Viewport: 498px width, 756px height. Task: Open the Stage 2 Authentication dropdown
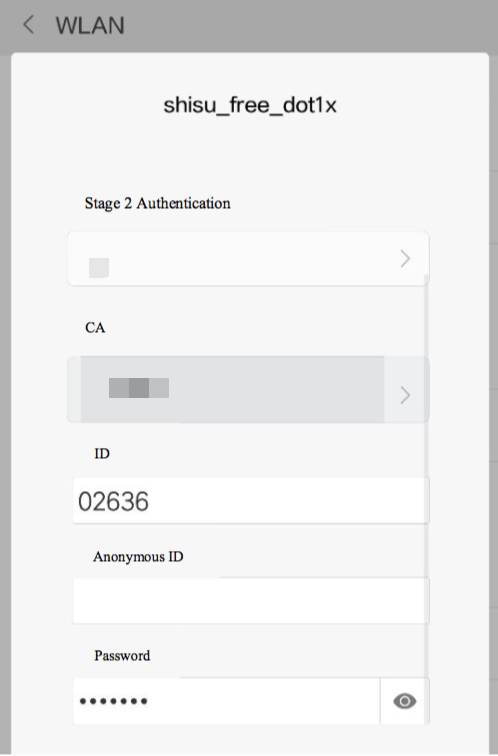click(x=248, y=259)
